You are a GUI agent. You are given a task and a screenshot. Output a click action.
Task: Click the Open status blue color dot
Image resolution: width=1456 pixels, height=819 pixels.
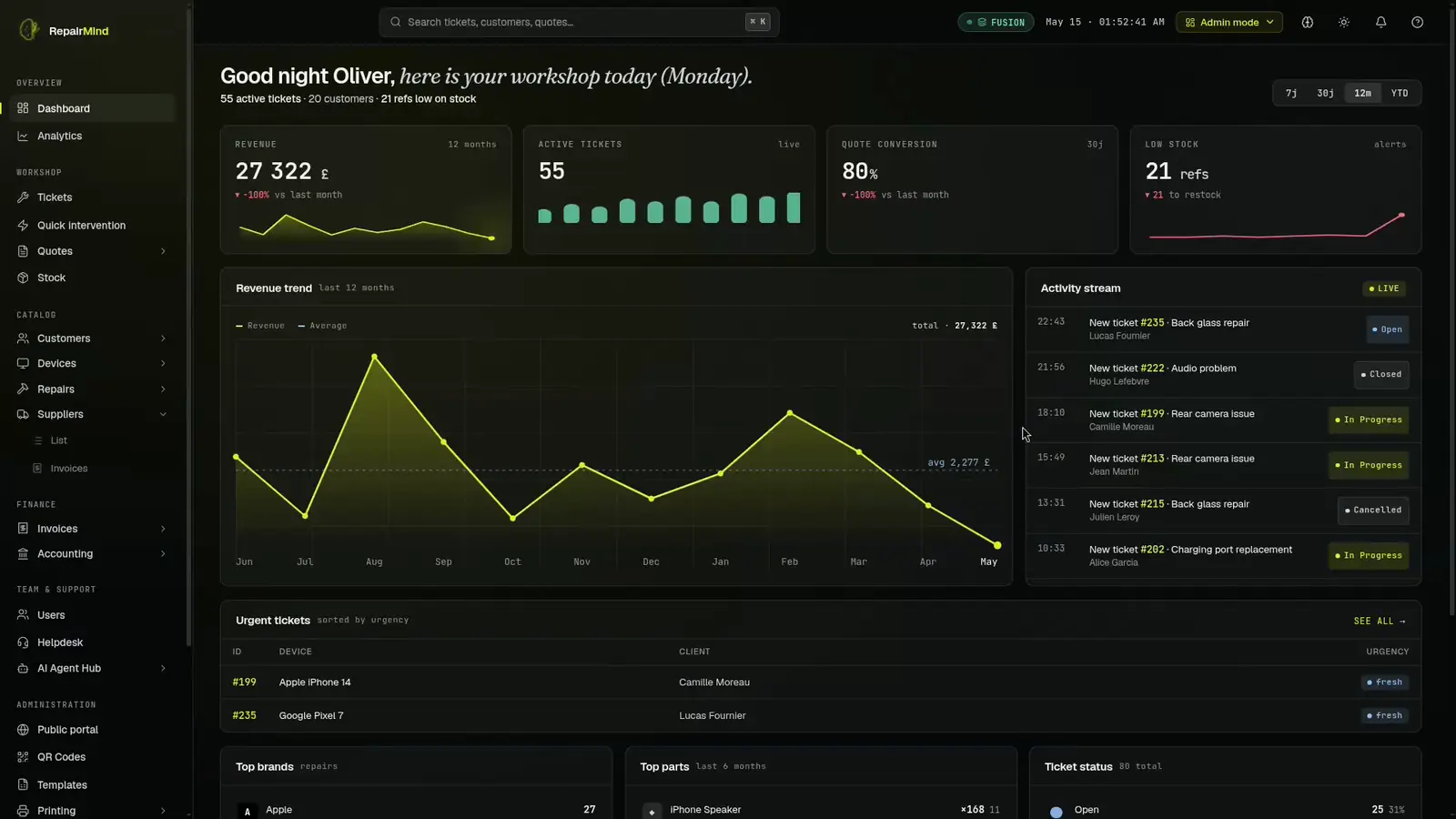1056,812
